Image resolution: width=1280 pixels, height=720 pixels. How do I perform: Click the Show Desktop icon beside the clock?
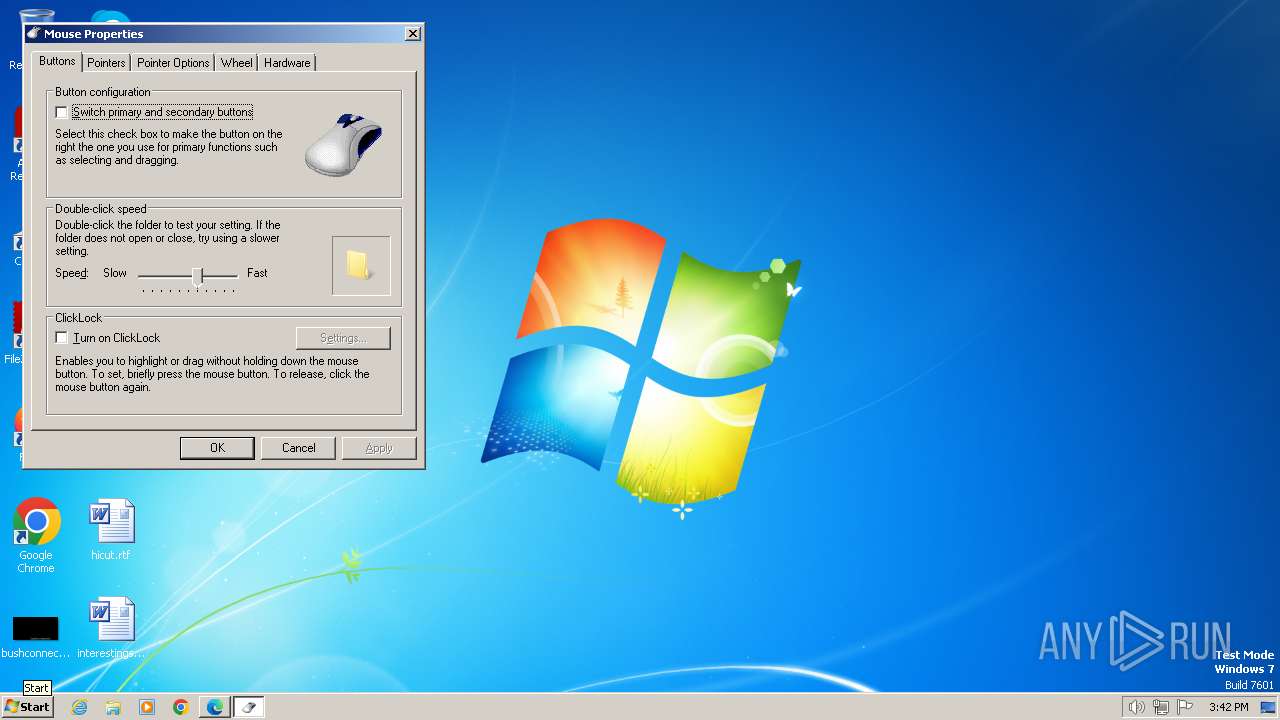[x=1268, y=707]
